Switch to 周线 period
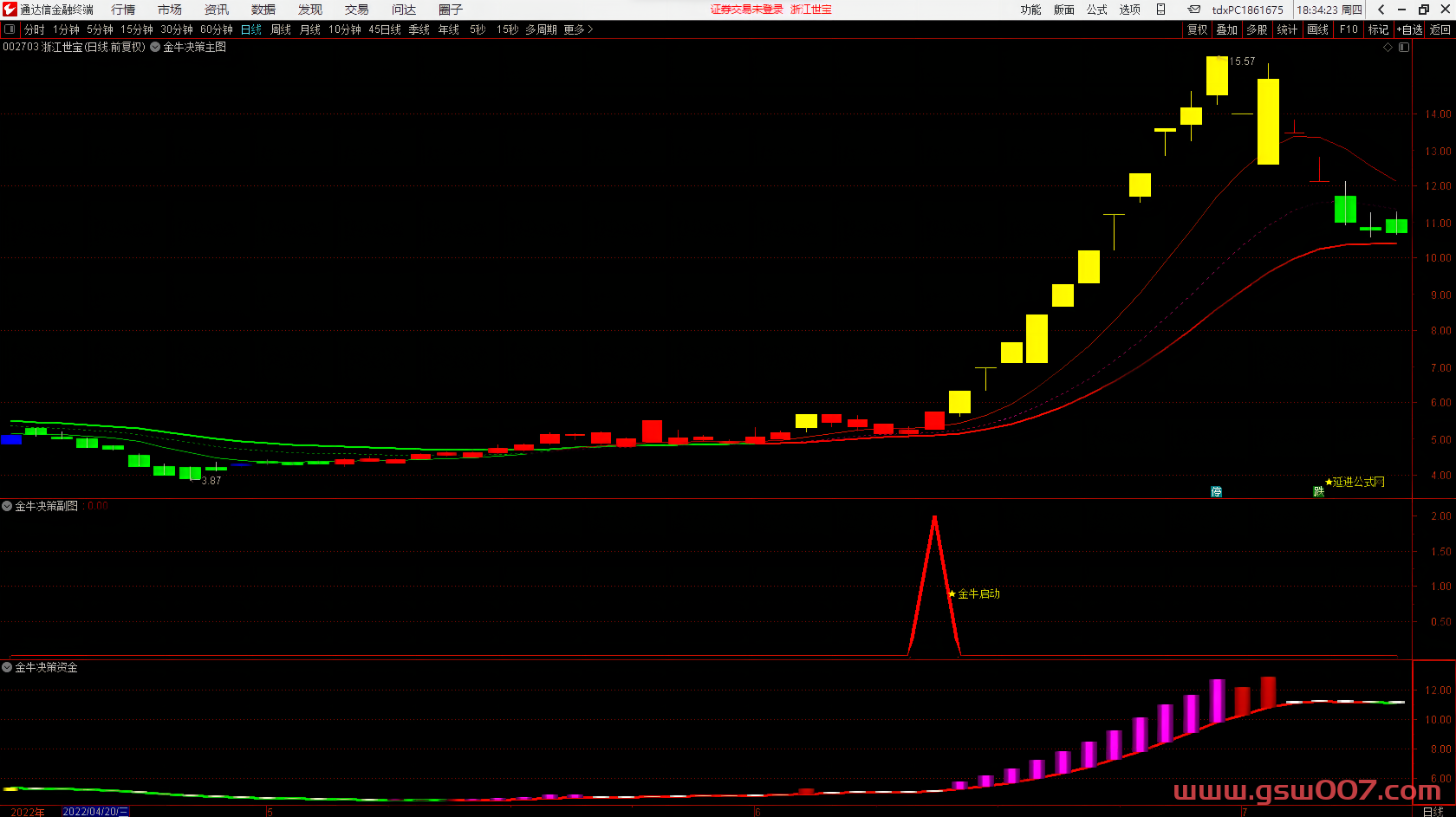 pyautogui.click(x=281, y=29)
